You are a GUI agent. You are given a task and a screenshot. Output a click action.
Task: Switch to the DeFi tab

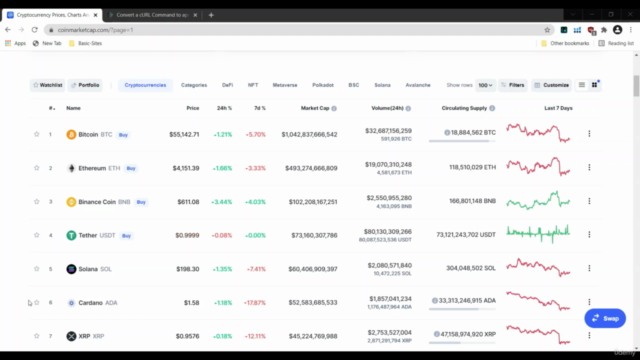[x=227, y=85]
